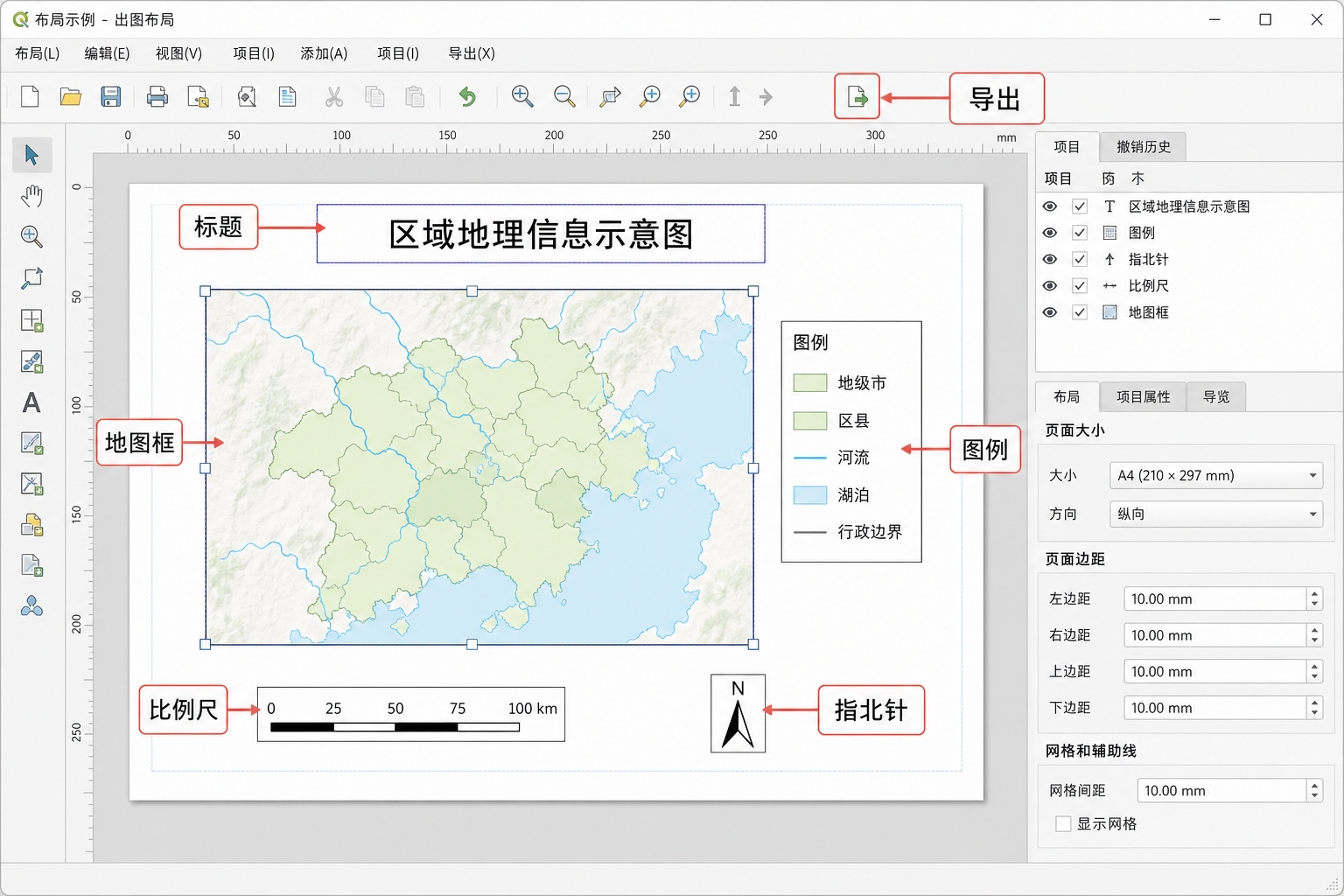The height and width of the screenshot is (896, 1344).
Task: Open the 编辑(E) menu
Action: [x=107, y=53]
